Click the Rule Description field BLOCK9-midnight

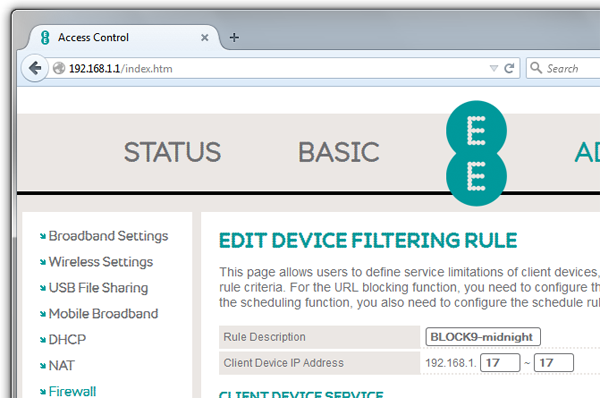[483, 337]
